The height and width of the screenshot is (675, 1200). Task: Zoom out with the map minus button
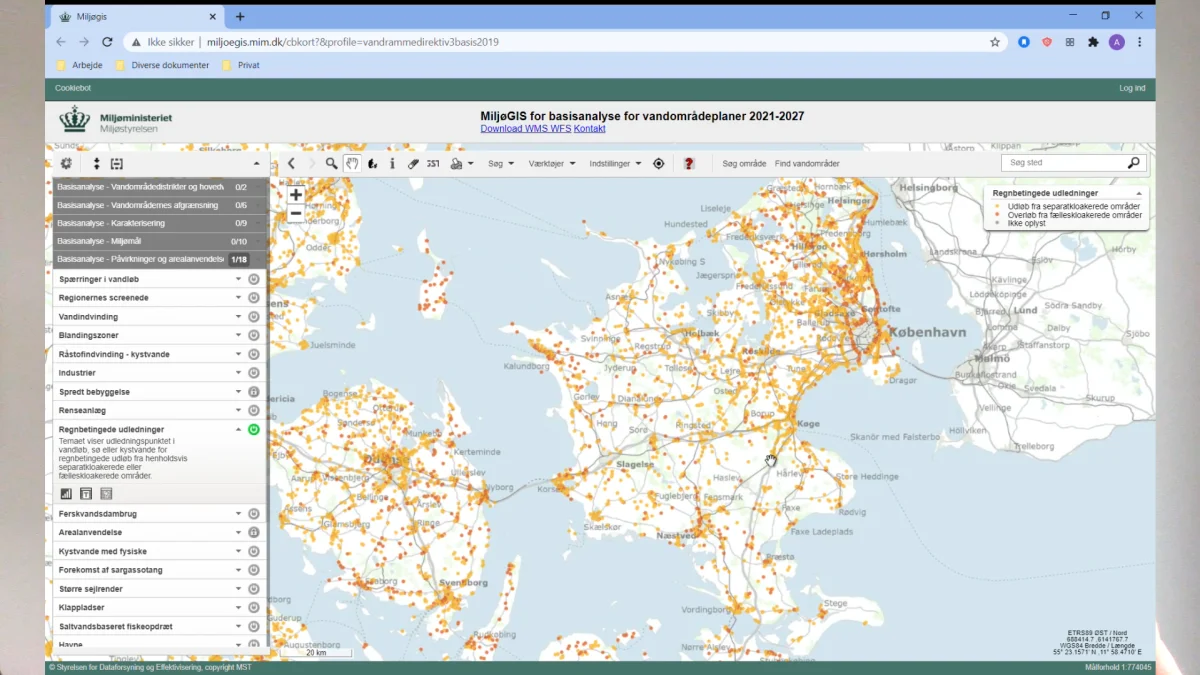[296, 213]
